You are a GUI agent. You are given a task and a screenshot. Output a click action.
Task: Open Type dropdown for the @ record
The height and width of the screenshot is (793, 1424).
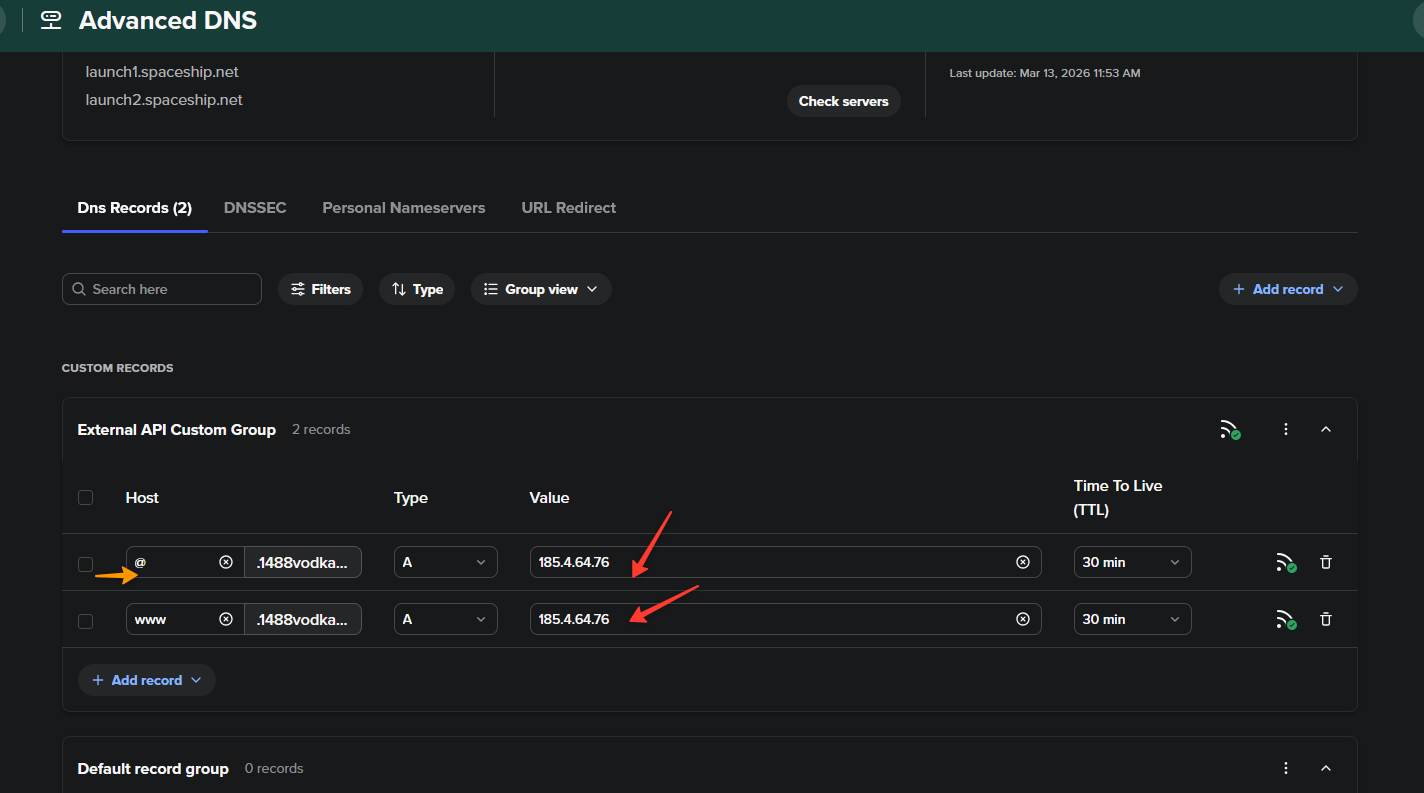click(445, 563)
